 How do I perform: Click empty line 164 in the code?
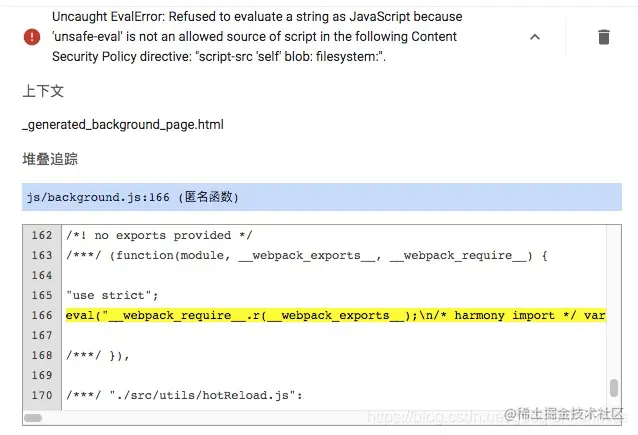click(300, 275)
